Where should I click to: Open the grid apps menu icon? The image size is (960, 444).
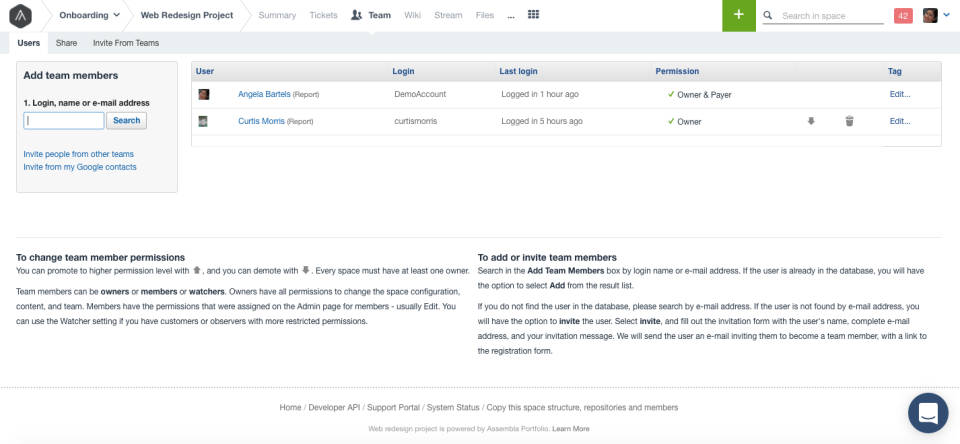(x=533, y=15)
